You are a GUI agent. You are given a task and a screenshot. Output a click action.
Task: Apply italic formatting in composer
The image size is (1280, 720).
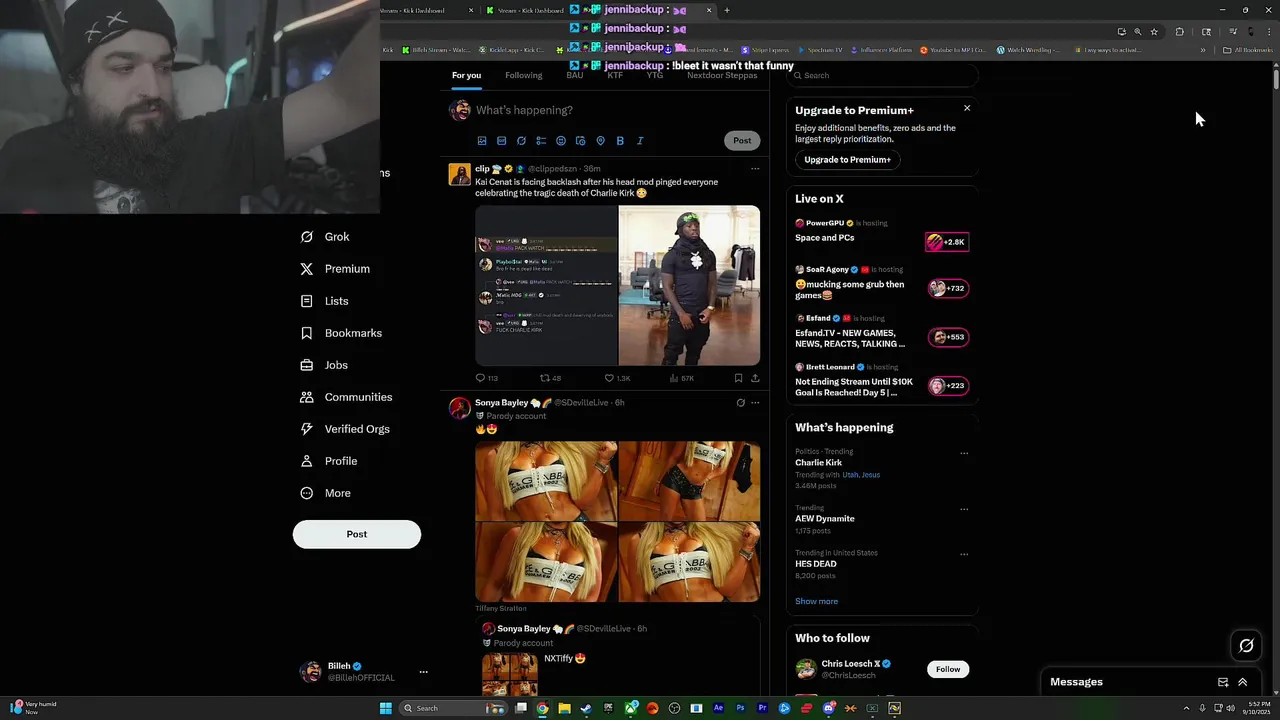[640, 141]
